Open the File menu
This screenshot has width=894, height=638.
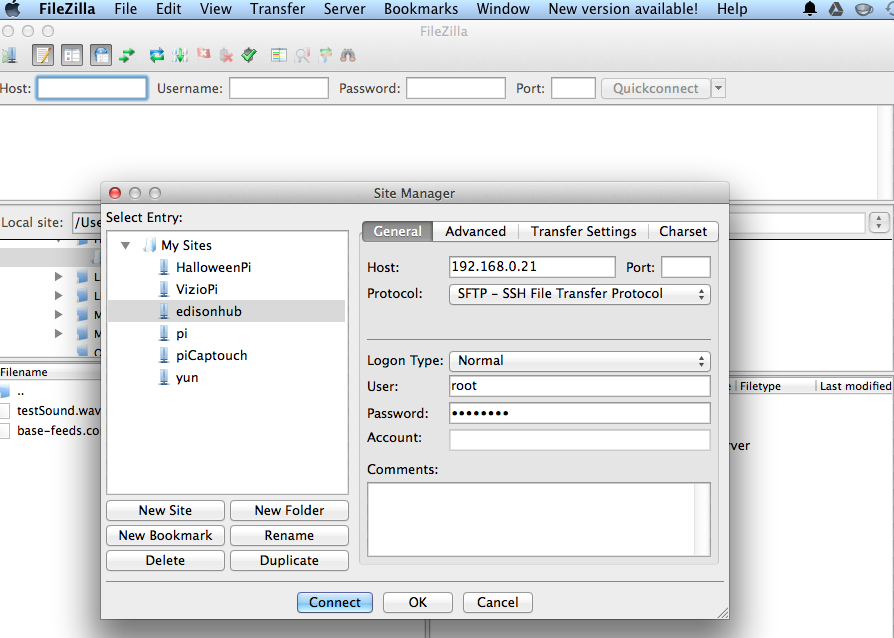point(125,9)
